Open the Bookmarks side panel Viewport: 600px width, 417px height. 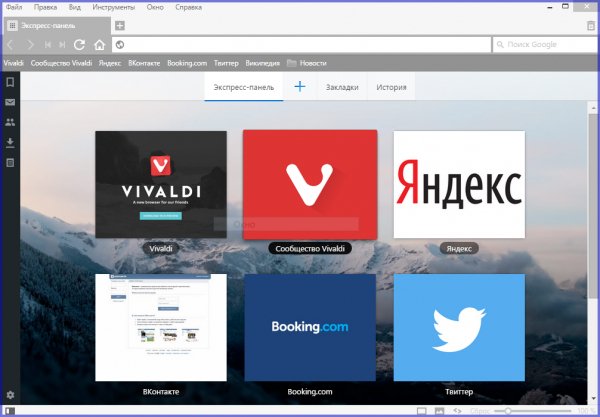[10, 82]
